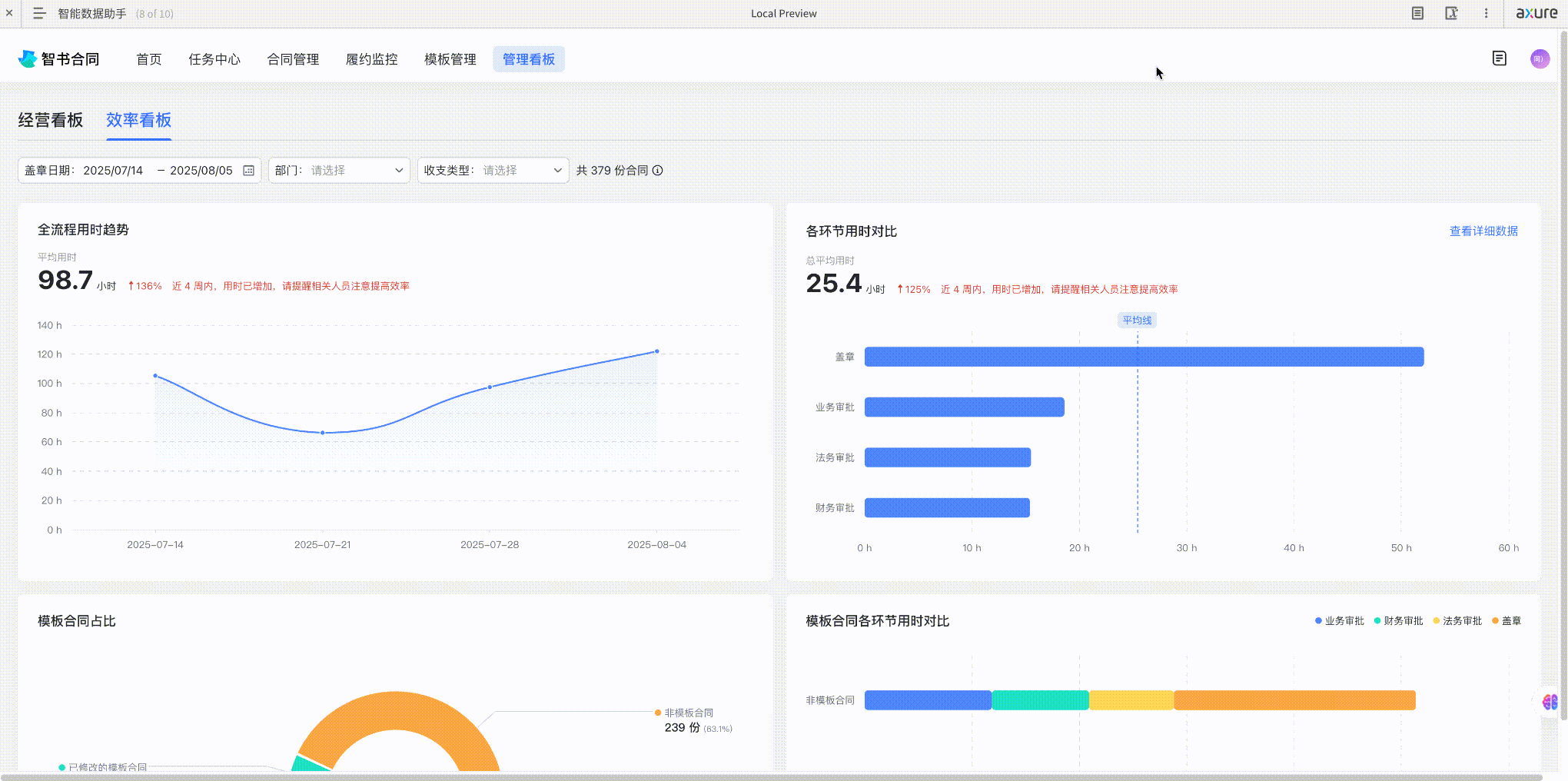Open the 收支类型 dropdown
Image resolution: width=1568 pixels, height=781 pixels.
tap(493, 171)
